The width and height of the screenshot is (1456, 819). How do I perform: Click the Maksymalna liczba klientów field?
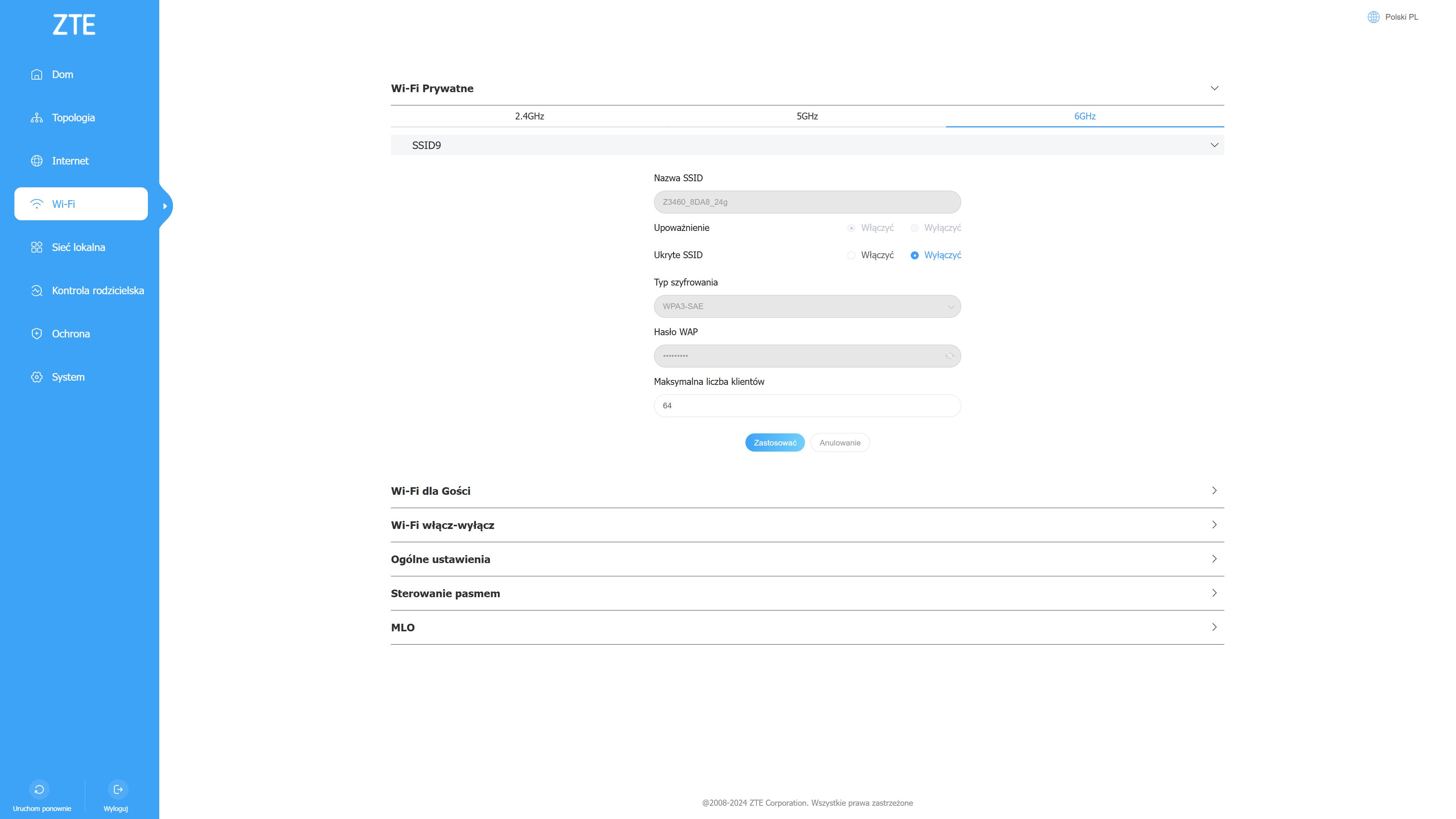[806, 406]
